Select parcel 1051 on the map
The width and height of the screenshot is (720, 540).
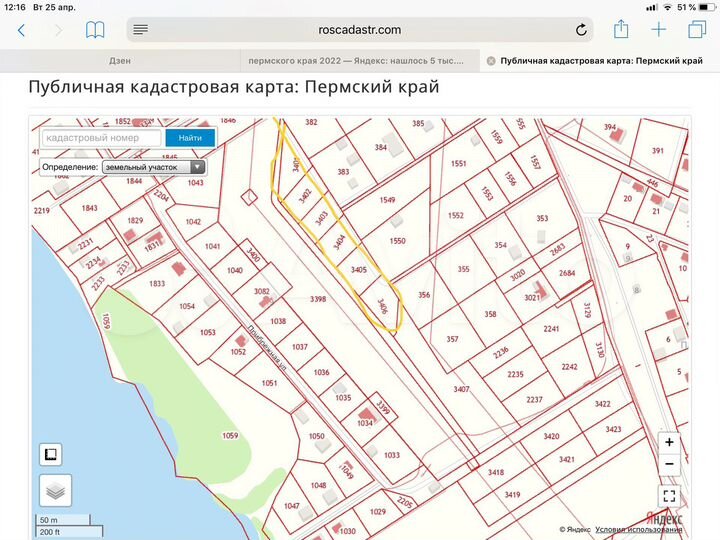269,383
